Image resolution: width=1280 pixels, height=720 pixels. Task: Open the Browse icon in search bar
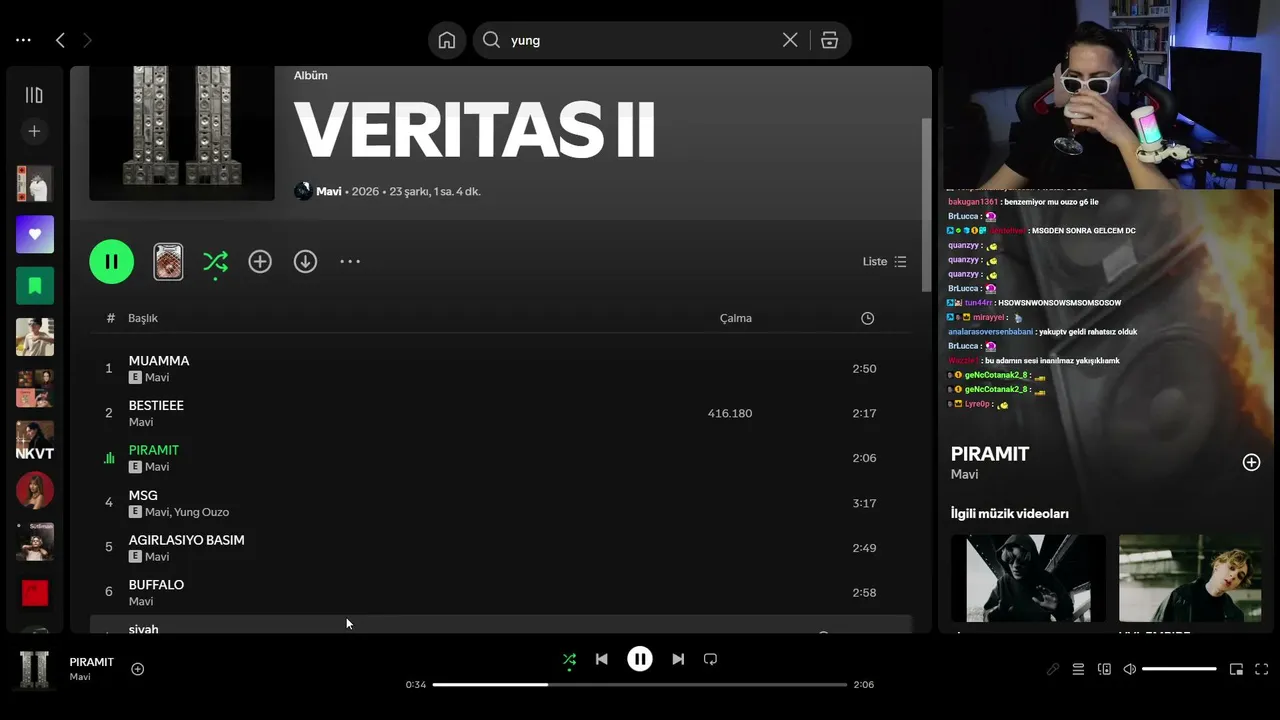pyautogui.click(x=829, y=40)
